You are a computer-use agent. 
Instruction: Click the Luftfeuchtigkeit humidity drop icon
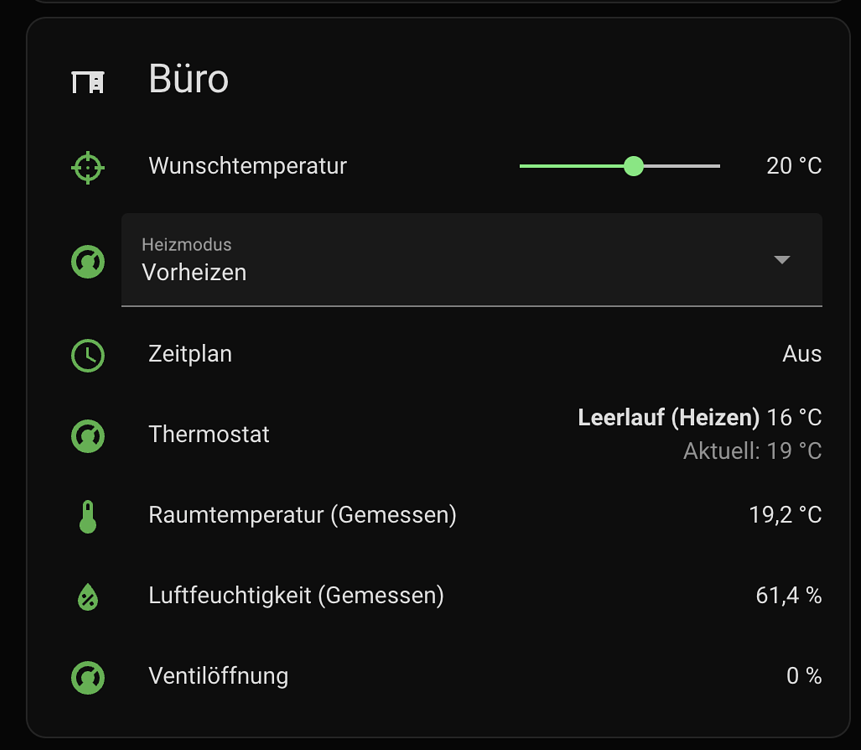pyautogui.click(x=87, y=596)
